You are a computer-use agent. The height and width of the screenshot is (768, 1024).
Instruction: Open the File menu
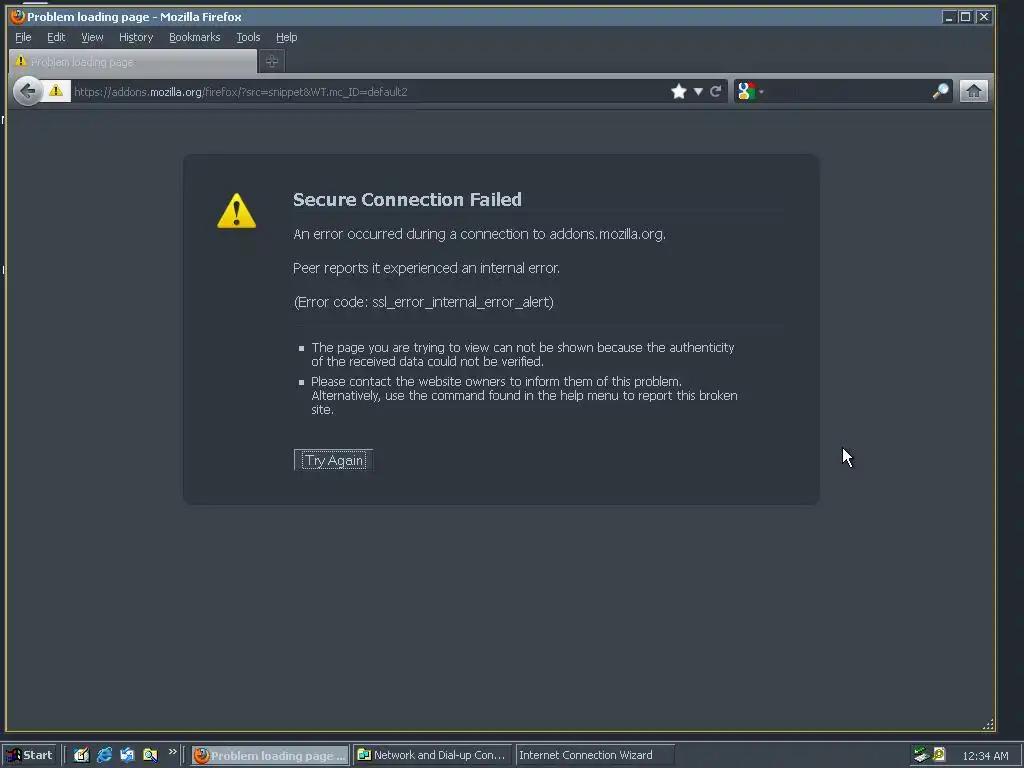coord(23,37)
